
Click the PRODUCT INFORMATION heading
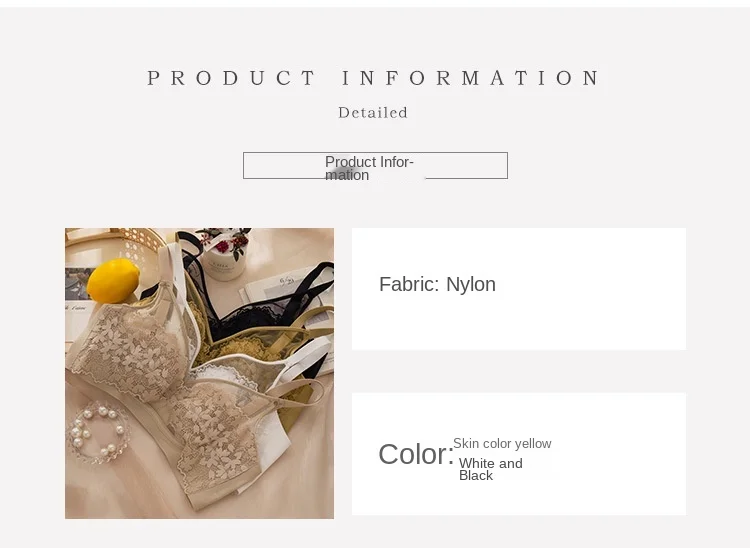[x=373, y=78]
